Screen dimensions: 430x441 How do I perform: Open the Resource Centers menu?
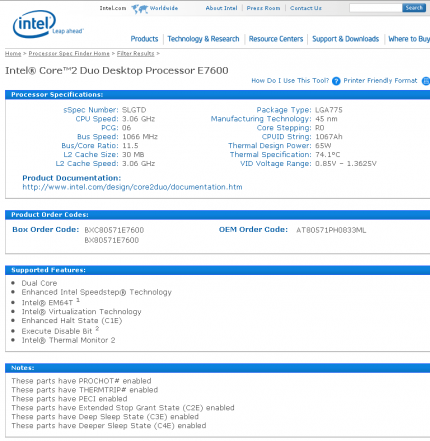tap(276, 39)
